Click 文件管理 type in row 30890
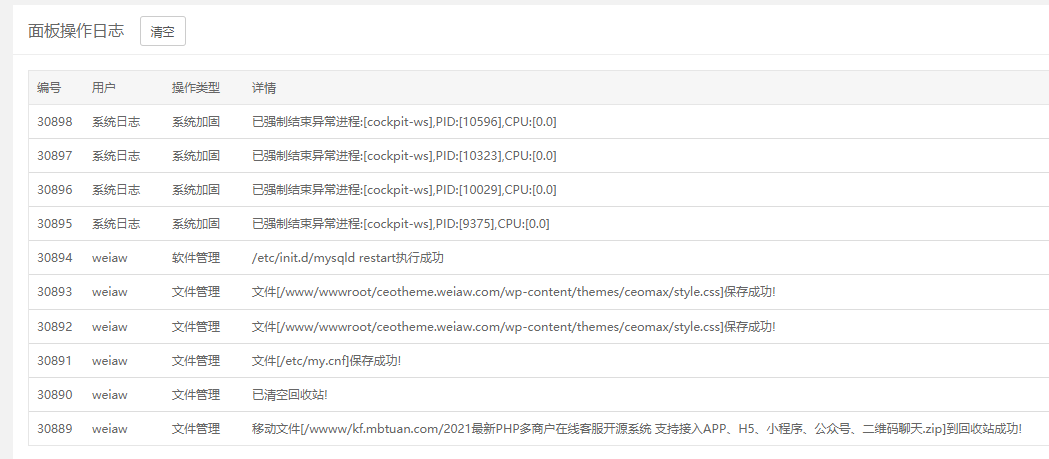This screenshot has height=459, width=1049. tap(196, 395)
